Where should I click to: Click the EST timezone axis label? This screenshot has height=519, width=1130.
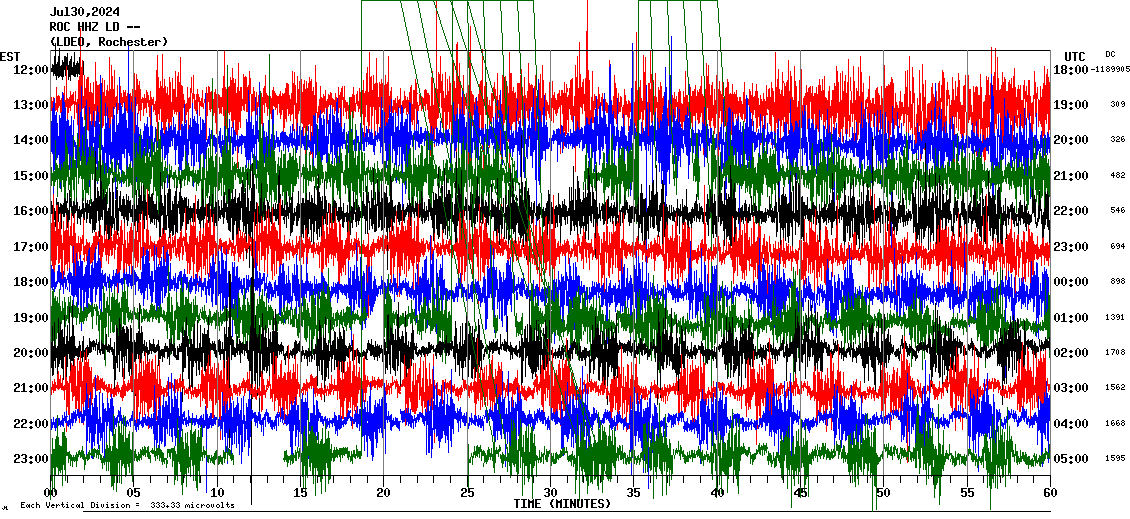(x=11, y=56)
